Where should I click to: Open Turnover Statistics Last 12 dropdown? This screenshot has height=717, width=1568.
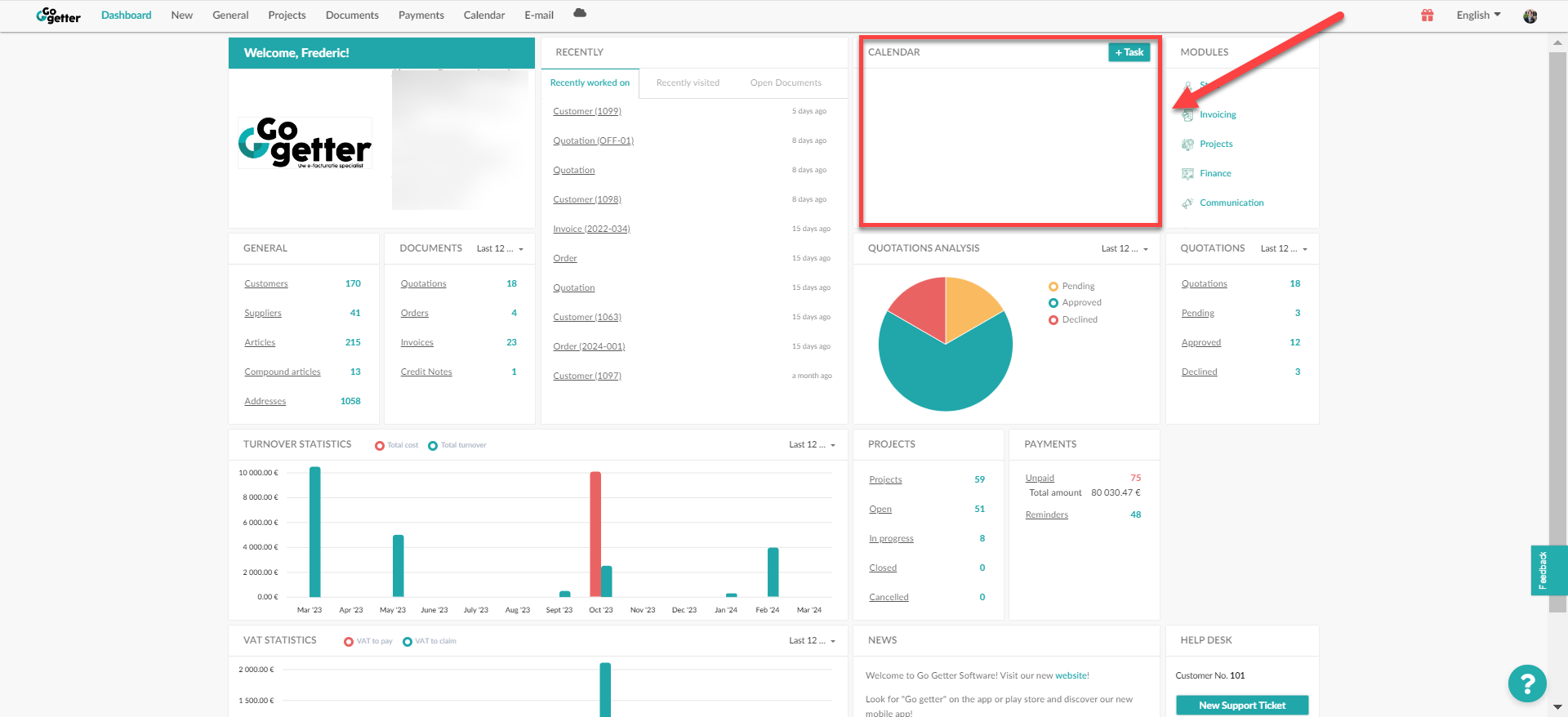coord(812,445)
